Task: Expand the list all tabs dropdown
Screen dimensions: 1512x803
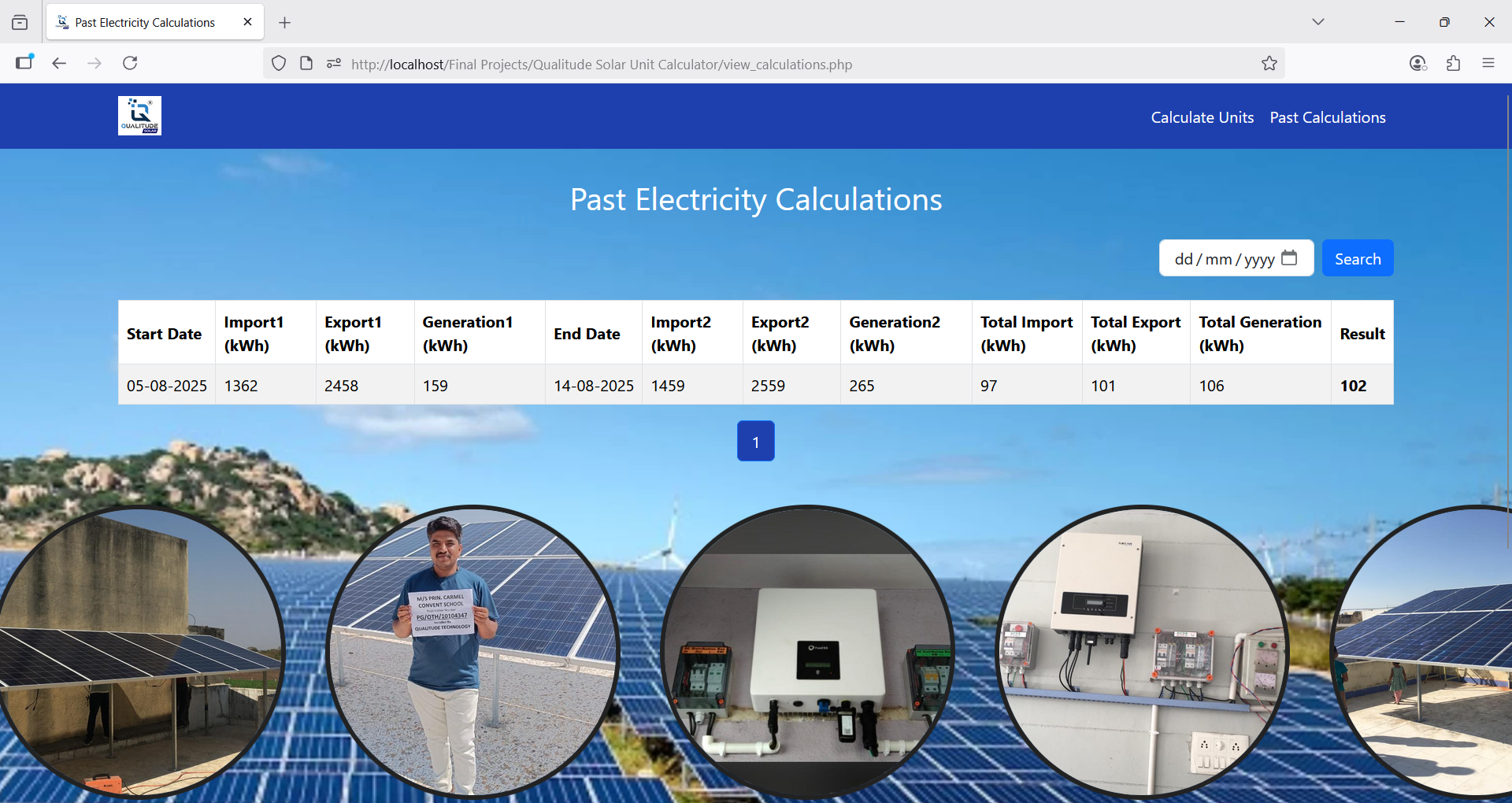Action: [x=1317, y=22]
